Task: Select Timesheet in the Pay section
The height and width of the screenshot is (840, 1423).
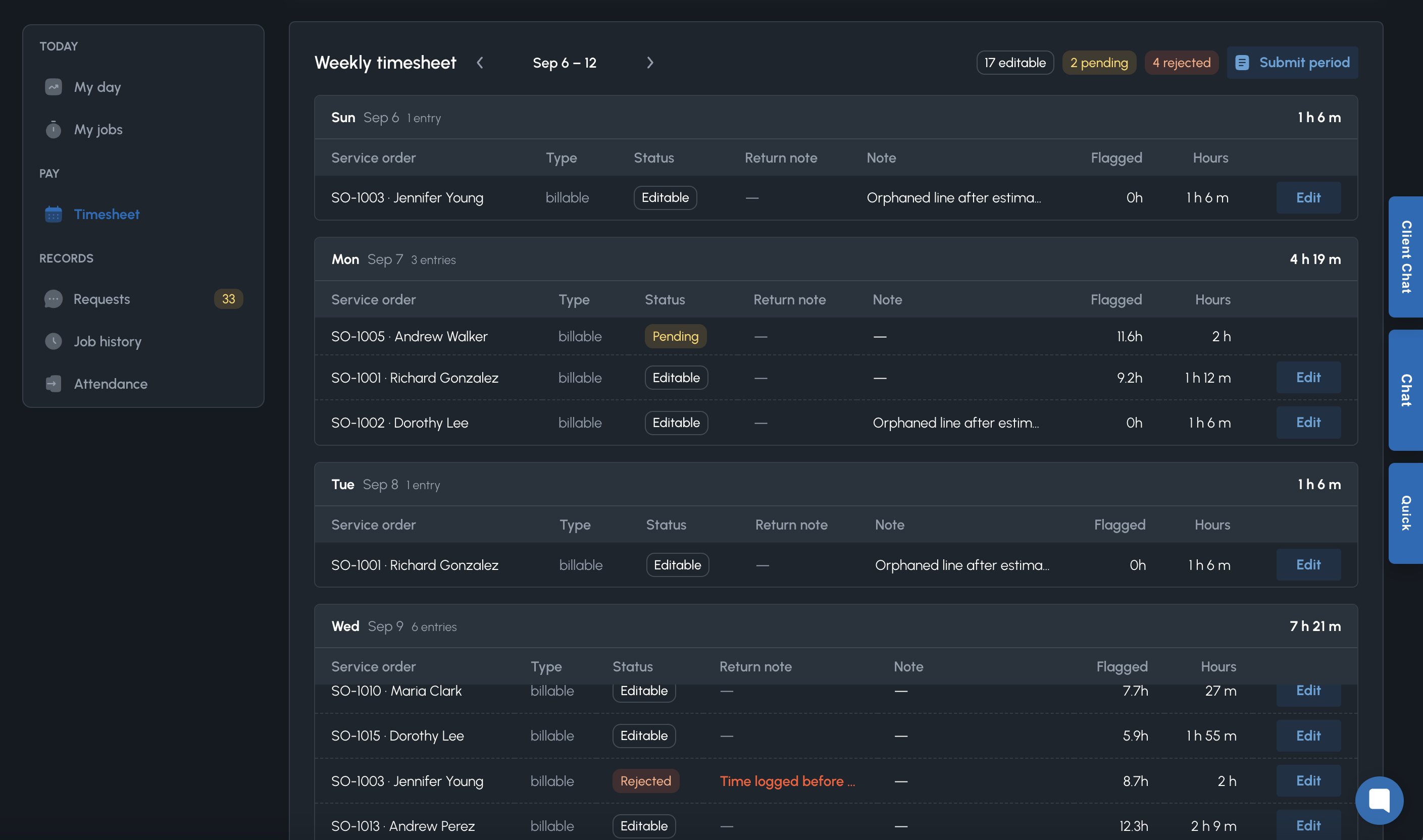Action: [143, 215]
